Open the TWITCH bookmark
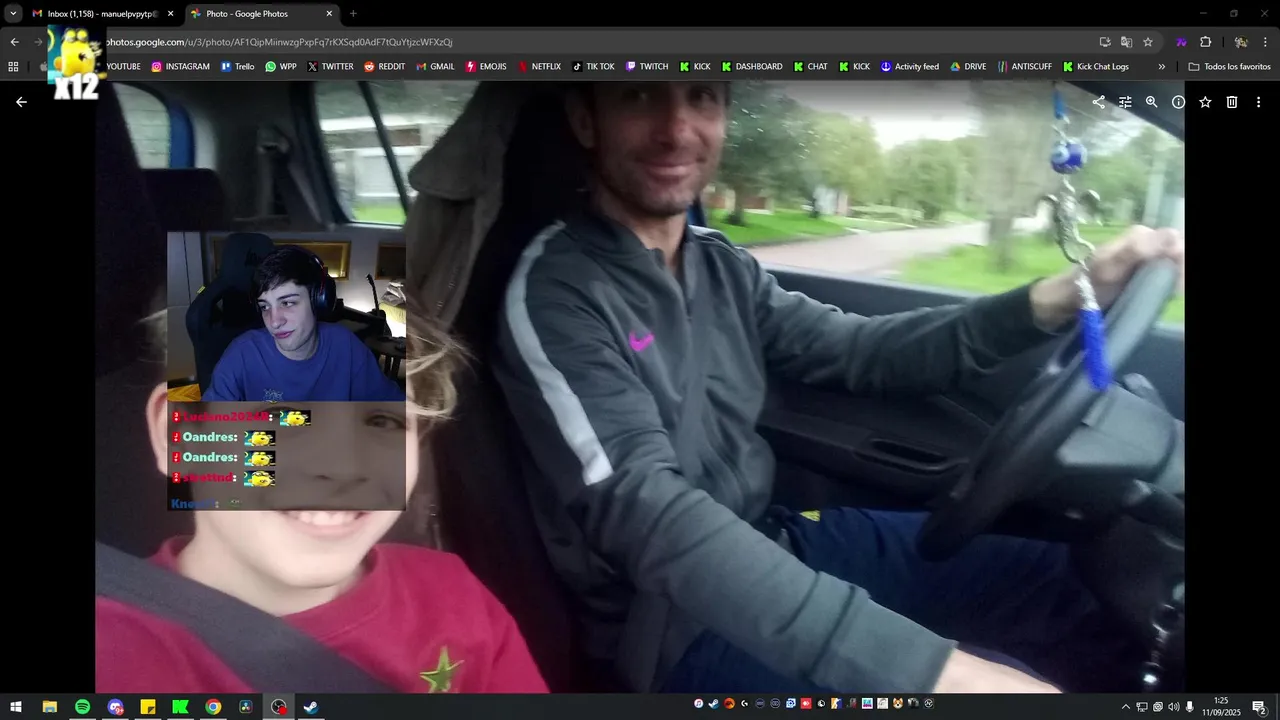 click(x=647, y=67)
